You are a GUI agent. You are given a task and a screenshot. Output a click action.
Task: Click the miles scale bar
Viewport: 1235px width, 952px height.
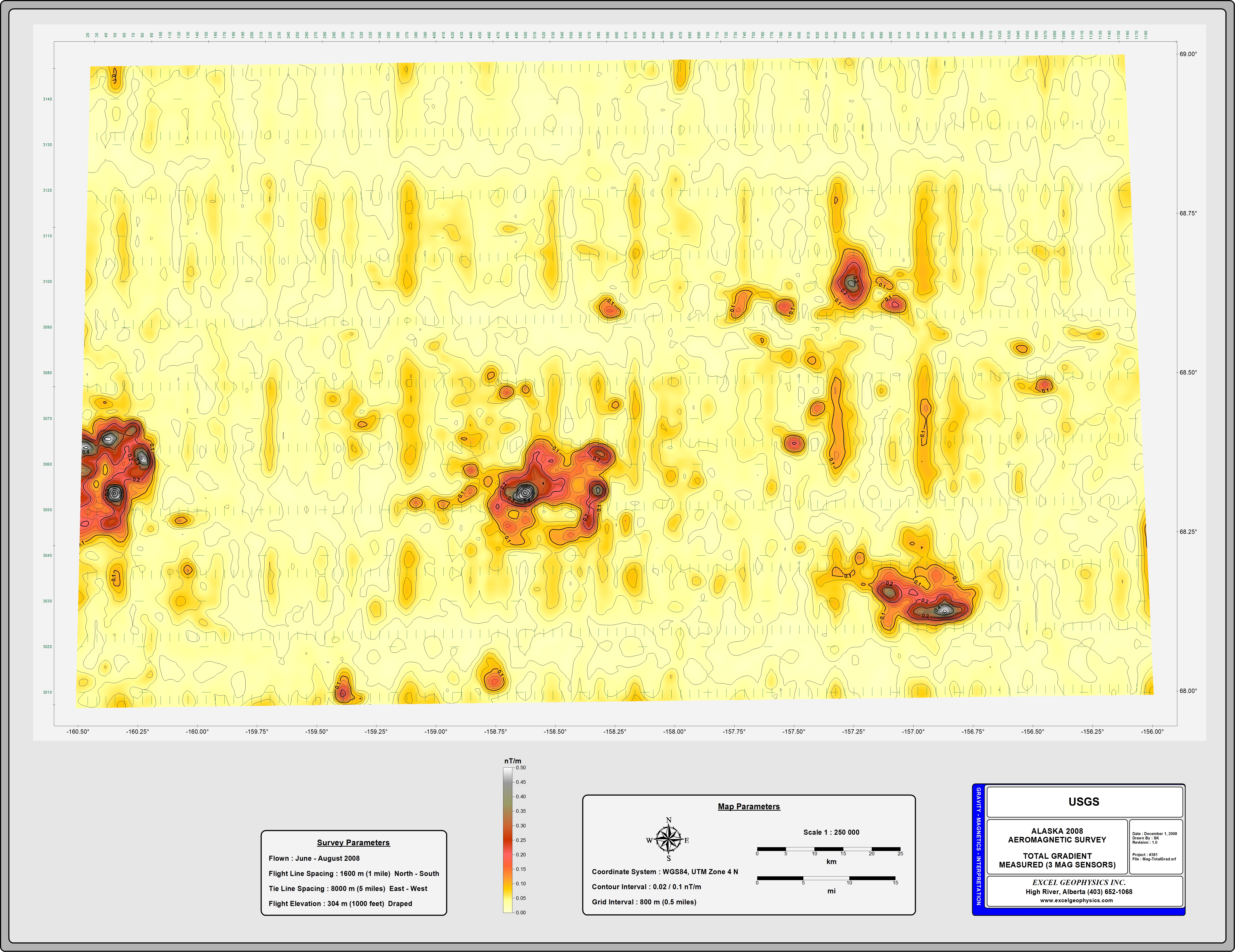pyautogui.click(x=826, y=879)
